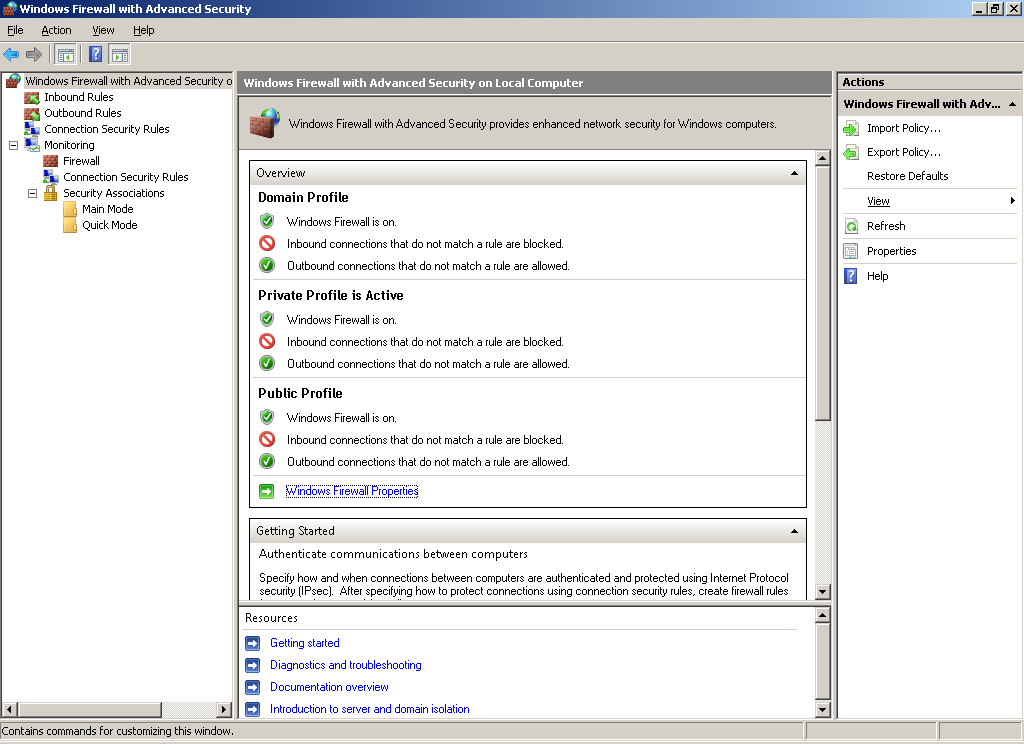Toggle the console tree pane toolbar icon
This screenshot has height=744, width=1024.
(x=65, y=55)
